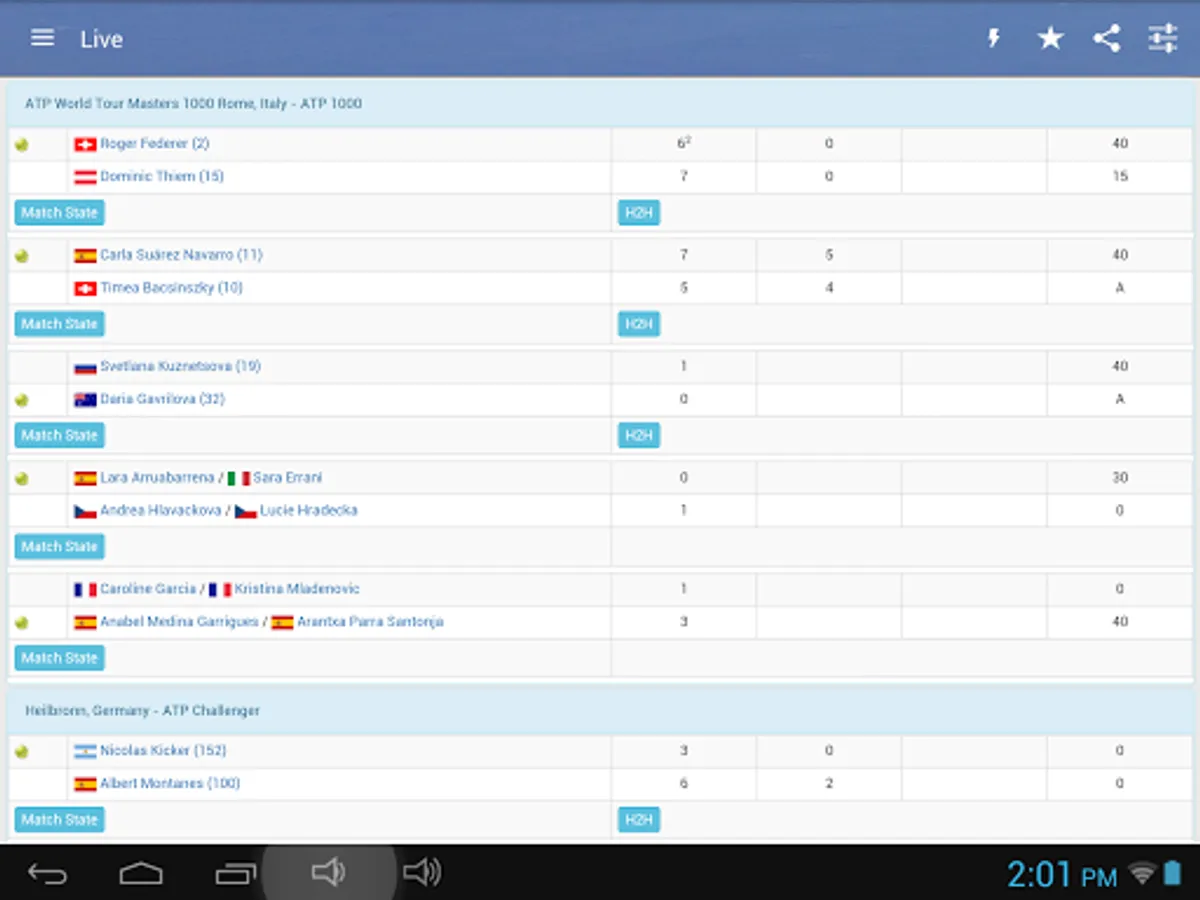The width and height of the screenshot is (1200, 900).
Task: Open H2H for Suarez Navarro vs Bacsinszky
Action: (639, 324)
